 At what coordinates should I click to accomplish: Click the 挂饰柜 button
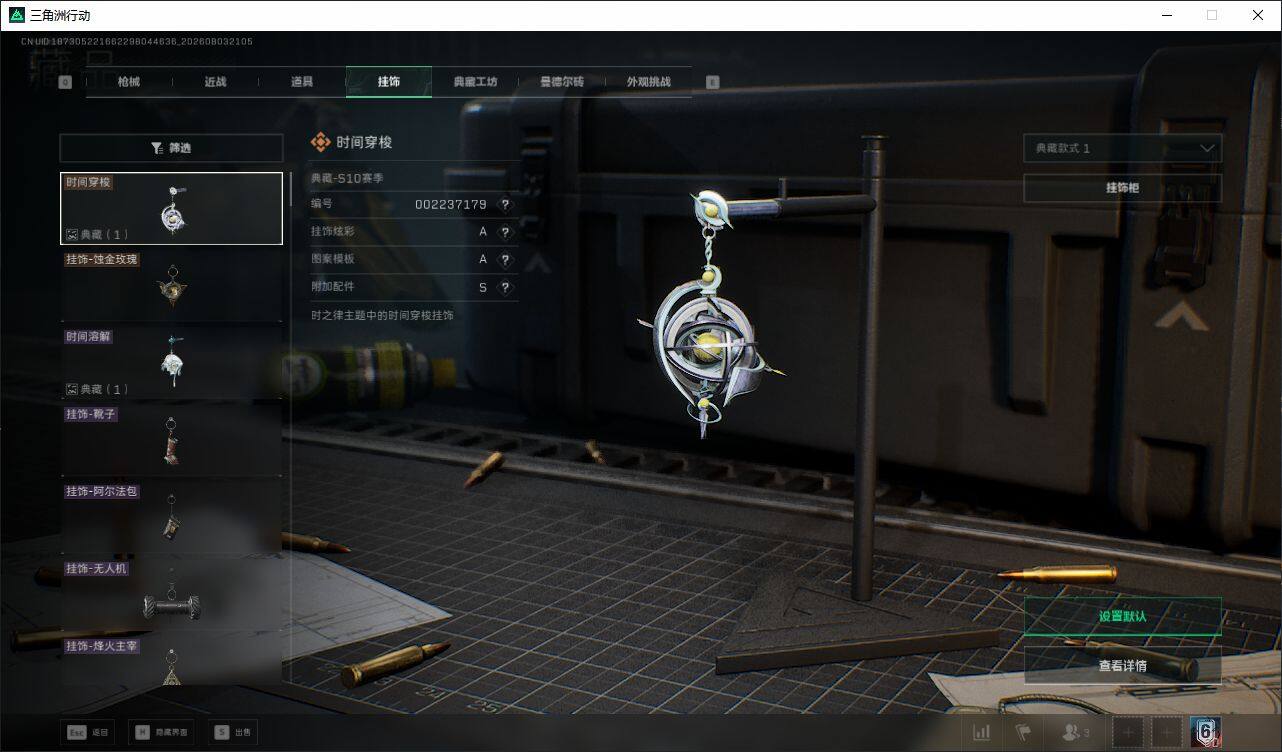[1122, 188]
